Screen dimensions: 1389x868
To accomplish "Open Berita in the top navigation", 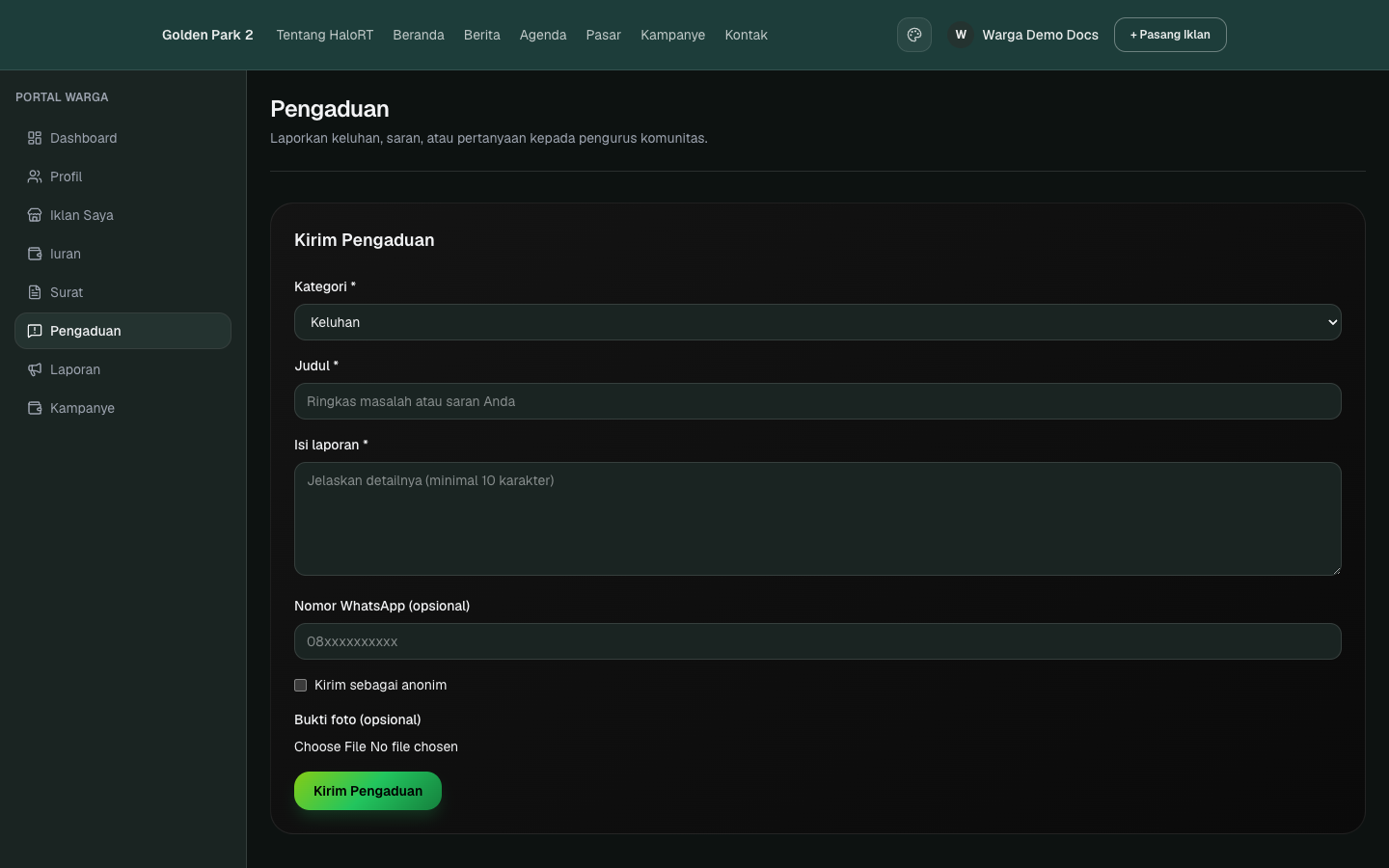I will coord(482,35).
